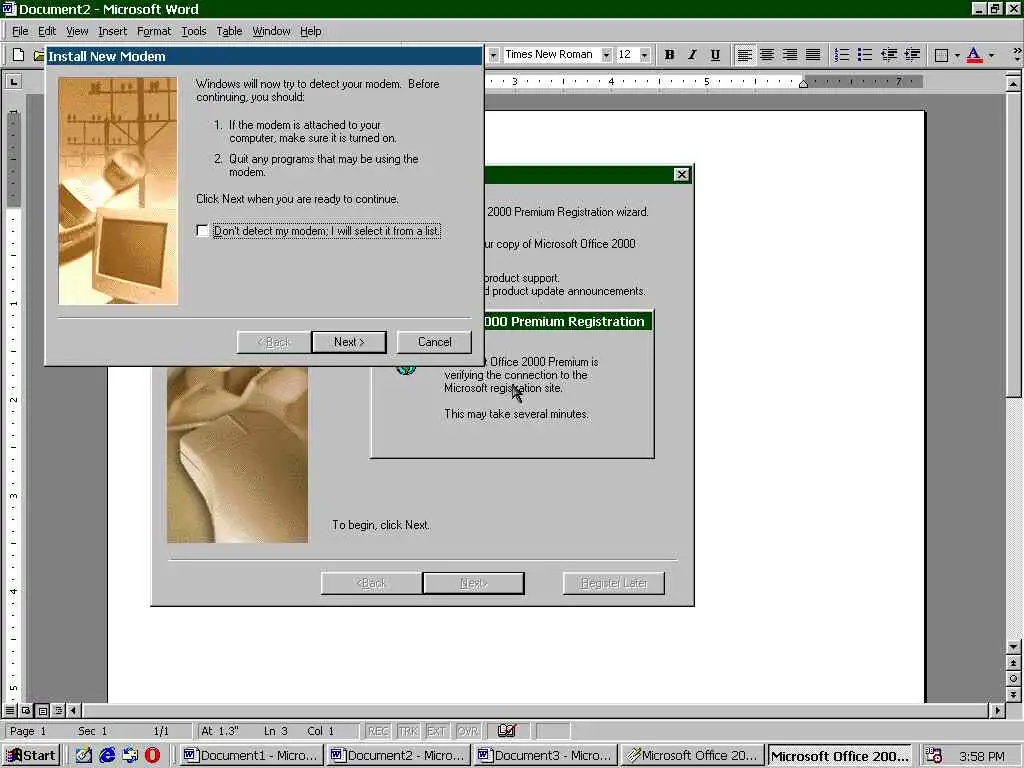Click the right indent marker on ruler
This screenshot has width=1024, height=768.
pos(803,84)
